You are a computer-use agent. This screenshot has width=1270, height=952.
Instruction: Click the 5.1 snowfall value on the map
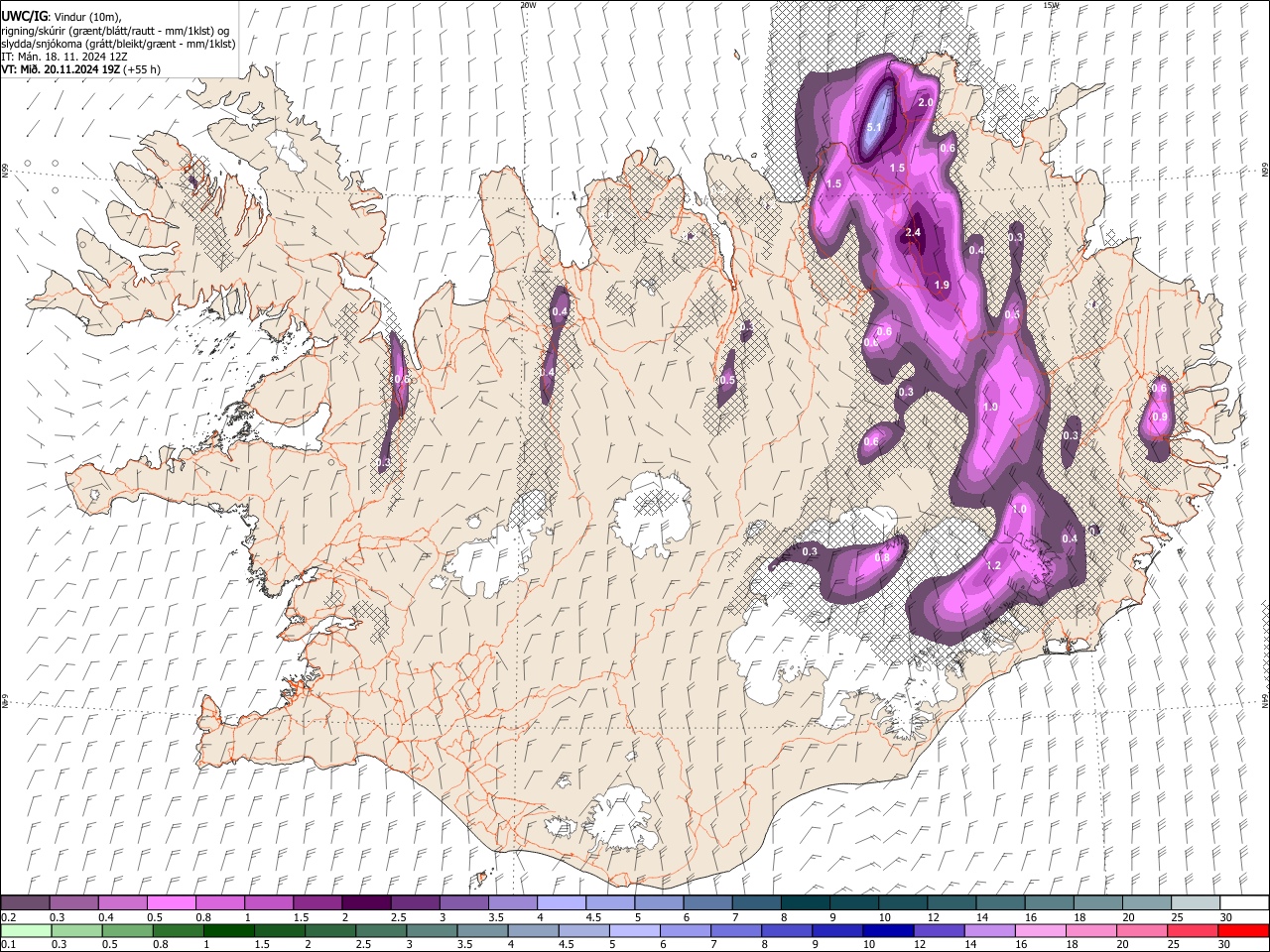(x=874, y=128)
